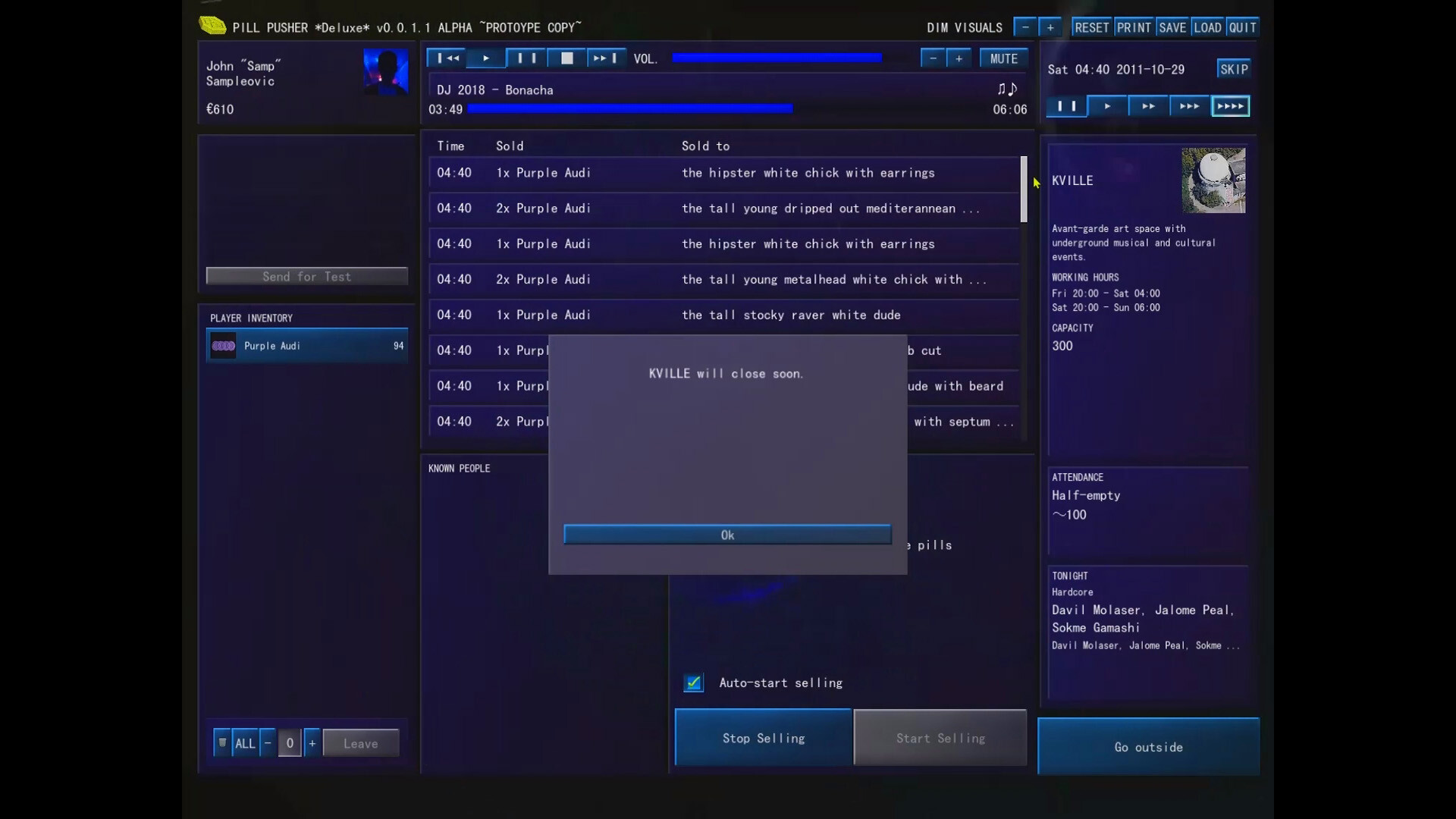The width and height of the screenshot is (1456, 819).
Task: Click the play icon in the music player
Action: pos(485,58)
